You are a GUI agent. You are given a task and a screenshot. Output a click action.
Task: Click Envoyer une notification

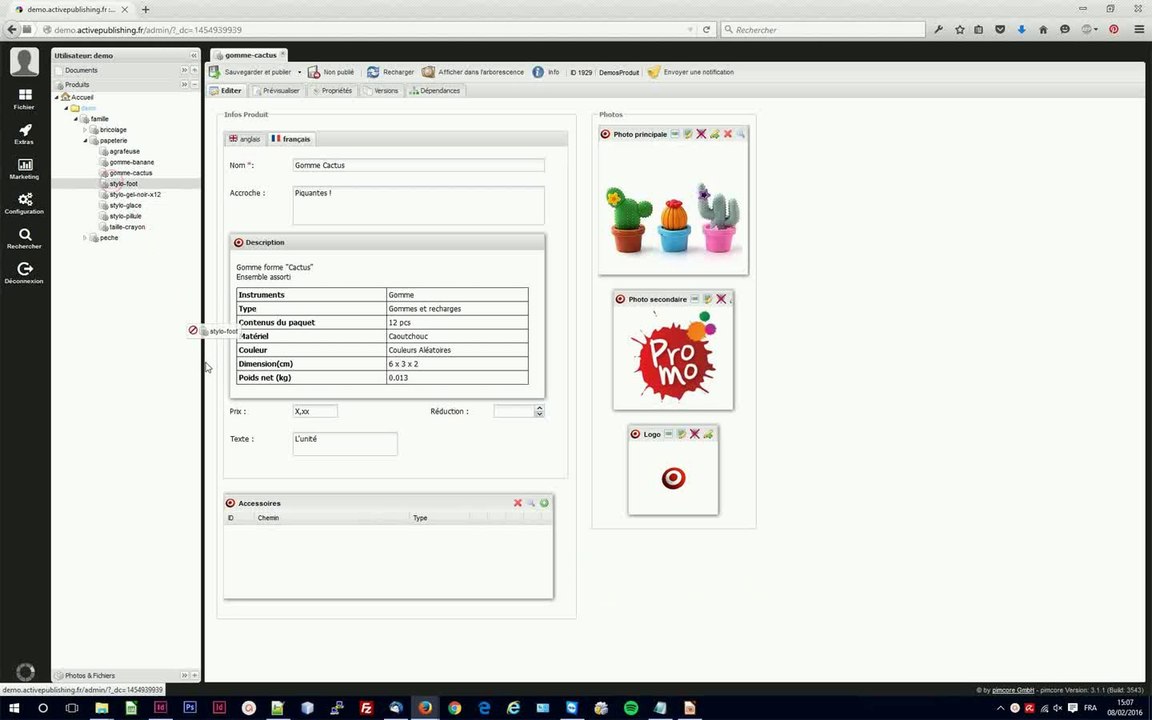coord(691,72)
